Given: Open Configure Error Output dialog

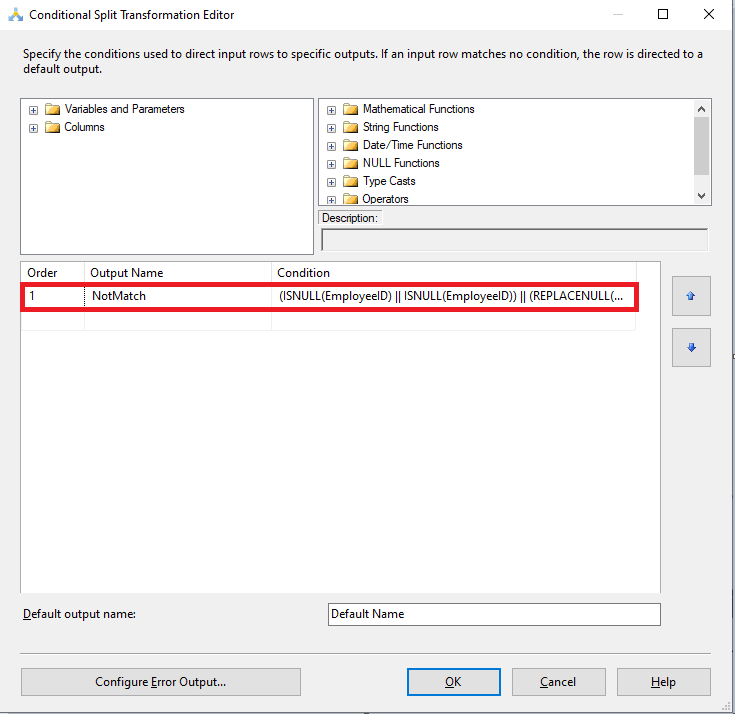Looking at the screenshot, I should pyautogui.click(x=161, y=682).
